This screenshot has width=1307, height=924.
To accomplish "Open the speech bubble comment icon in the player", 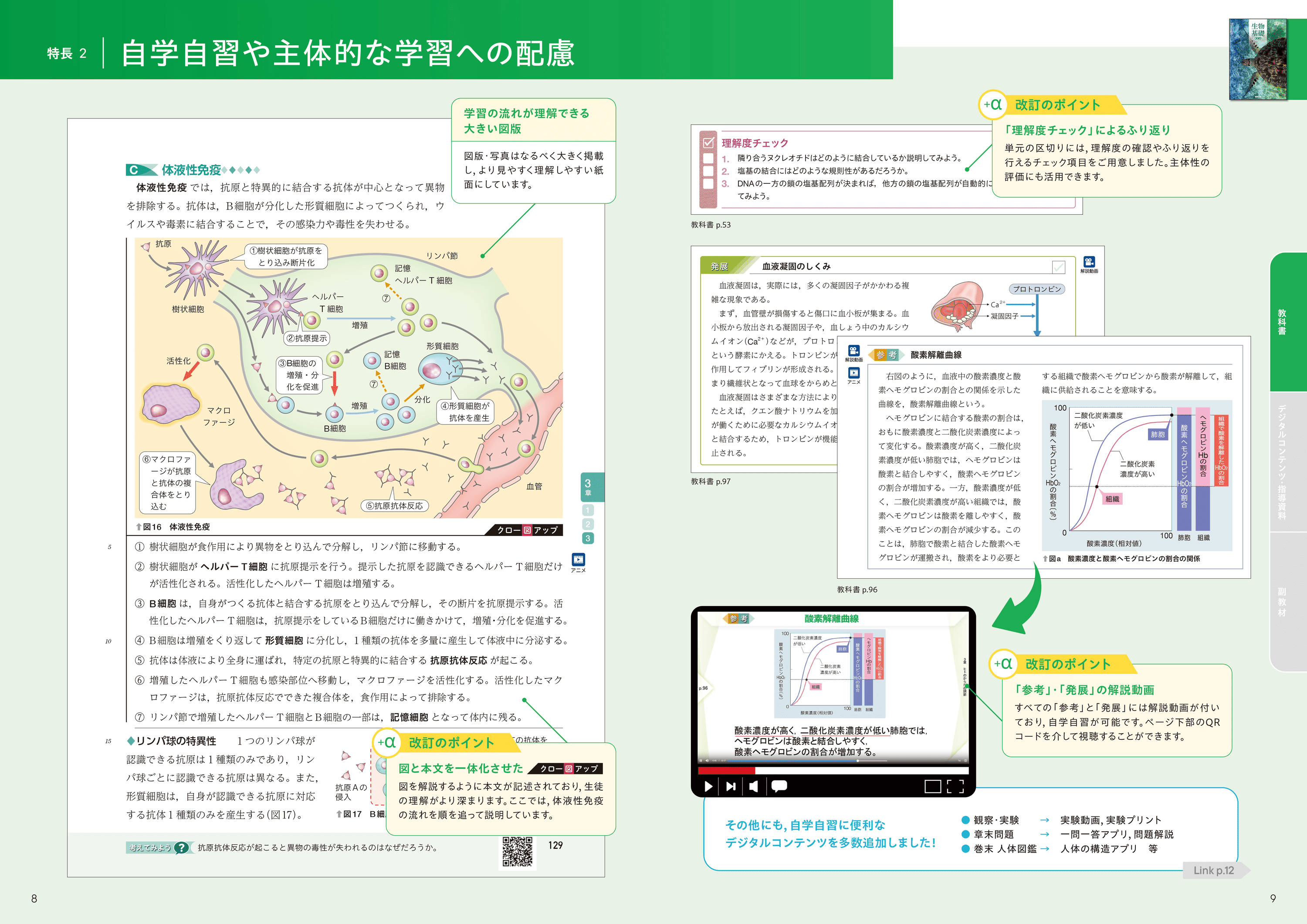I will (779, 786).
